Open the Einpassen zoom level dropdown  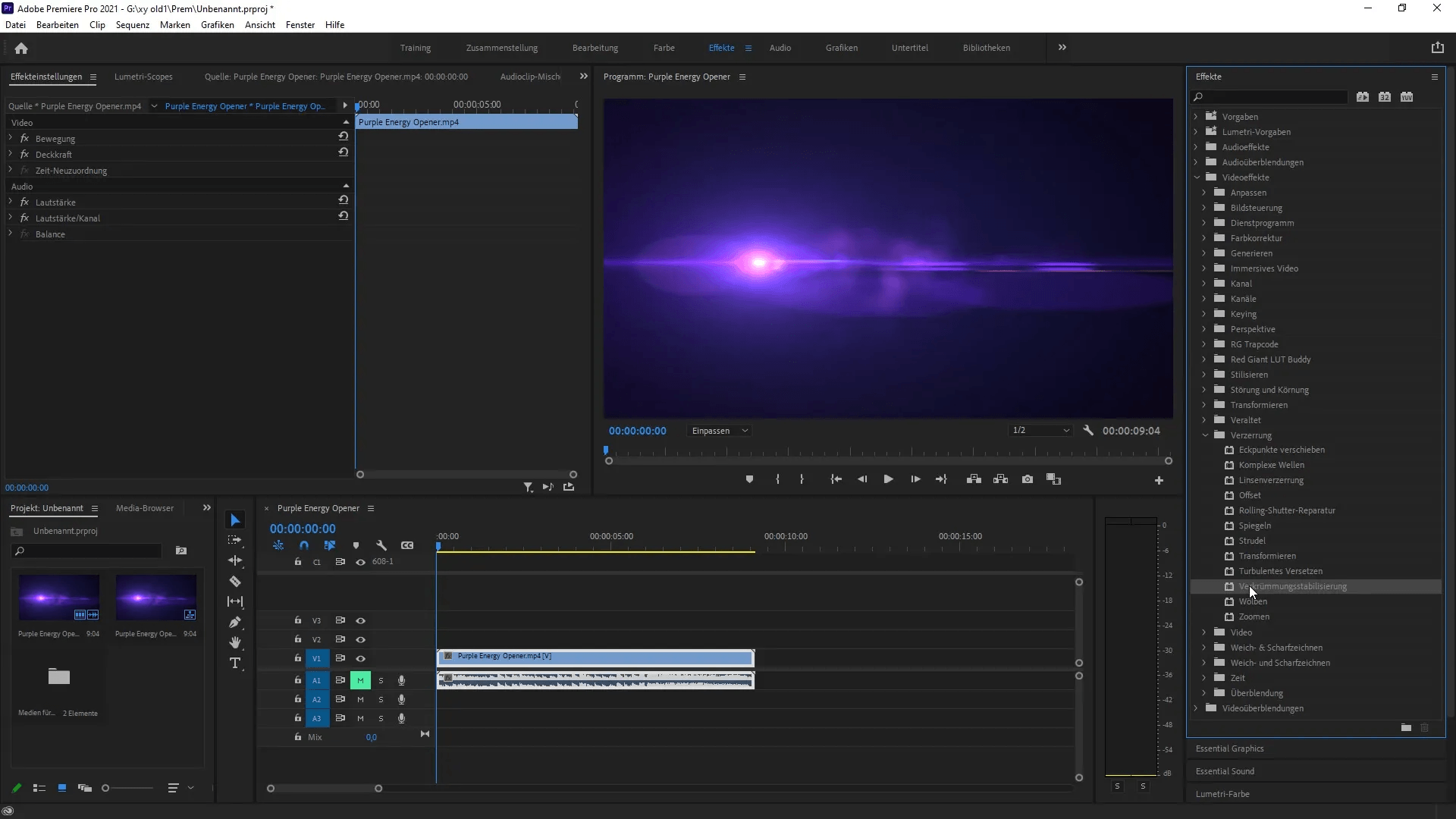[x=720, y=431]
